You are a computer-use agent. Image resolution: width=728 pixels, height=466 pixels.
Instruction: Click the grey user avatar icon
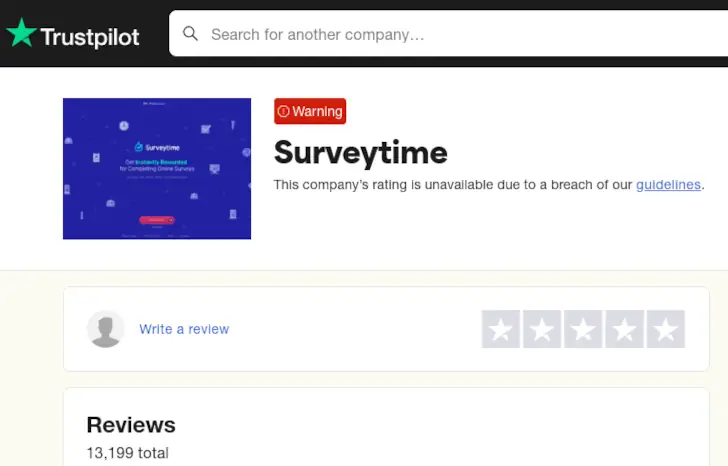pos(106,329)
